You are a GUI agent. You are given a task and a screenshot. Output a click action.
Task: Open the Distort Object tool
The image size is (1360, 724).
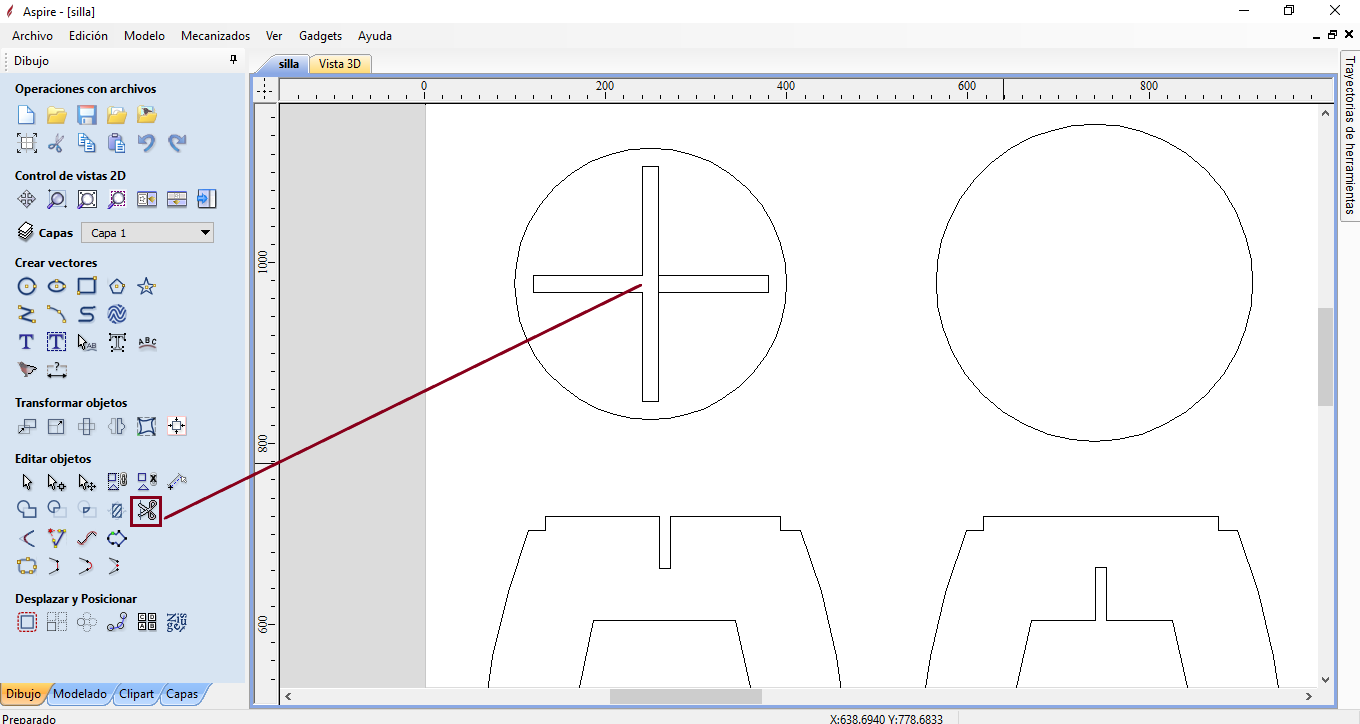(x=147, y=427)
